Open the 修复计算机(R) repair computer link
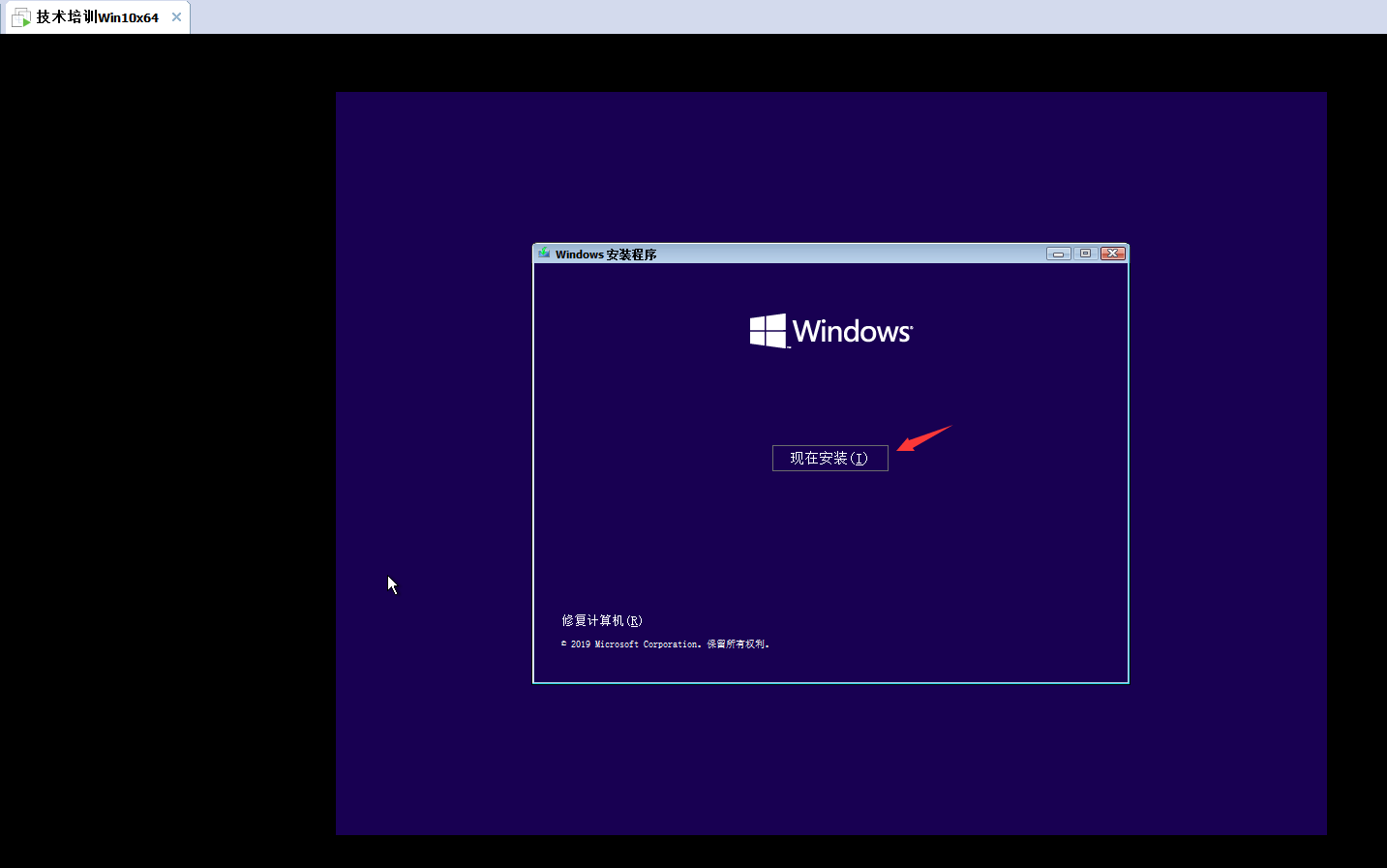The height and width of the screenshot is (868, 1387). click(x=602, y=620)
